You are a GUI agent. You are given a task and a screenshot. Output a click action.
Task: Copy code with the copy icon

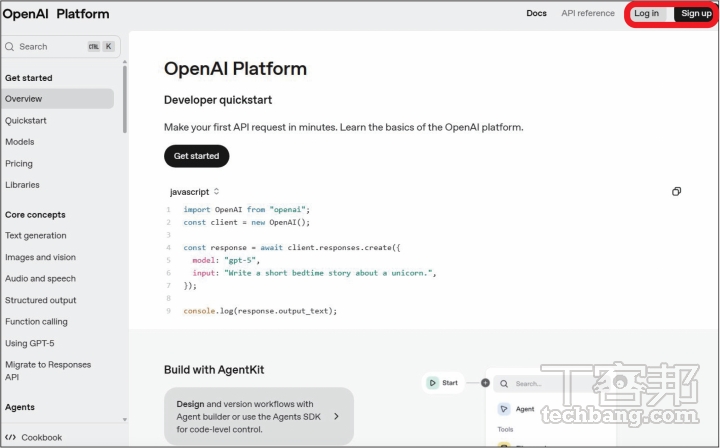click(676, 191)
